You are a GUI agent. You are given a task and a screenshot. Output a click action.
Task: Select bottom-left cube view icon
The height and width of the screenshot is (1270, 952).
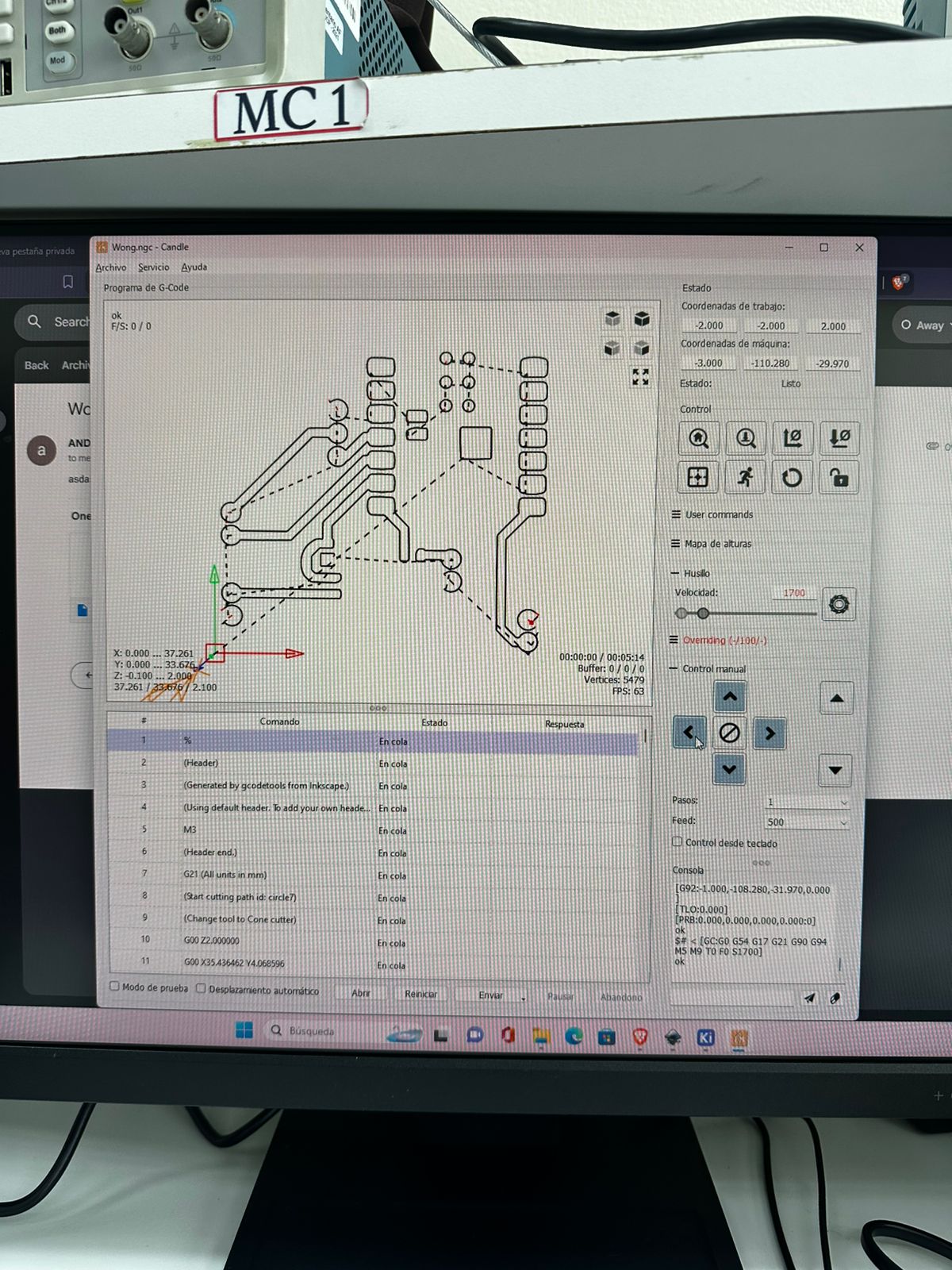tap(612, 348)
